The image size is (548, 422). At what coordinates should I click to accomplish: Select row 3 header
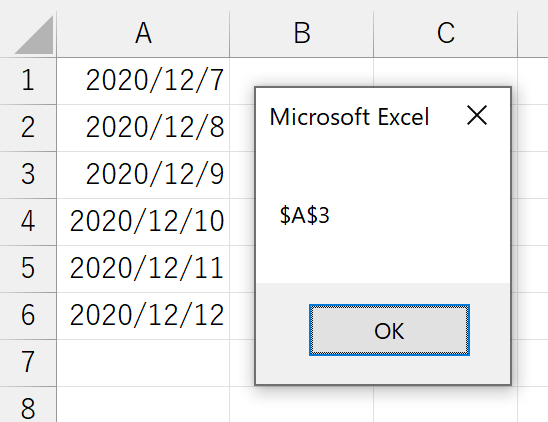click(x=28, y=175)
